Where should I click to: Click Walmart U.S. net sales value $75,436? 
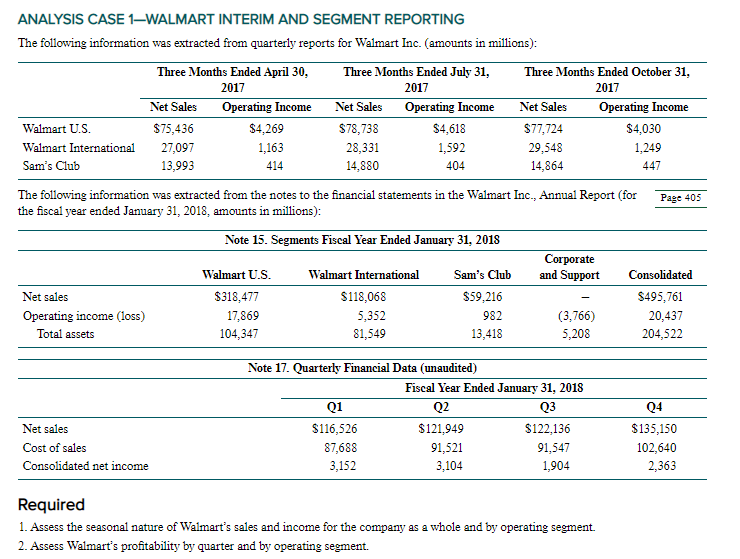tap(174, 129)
